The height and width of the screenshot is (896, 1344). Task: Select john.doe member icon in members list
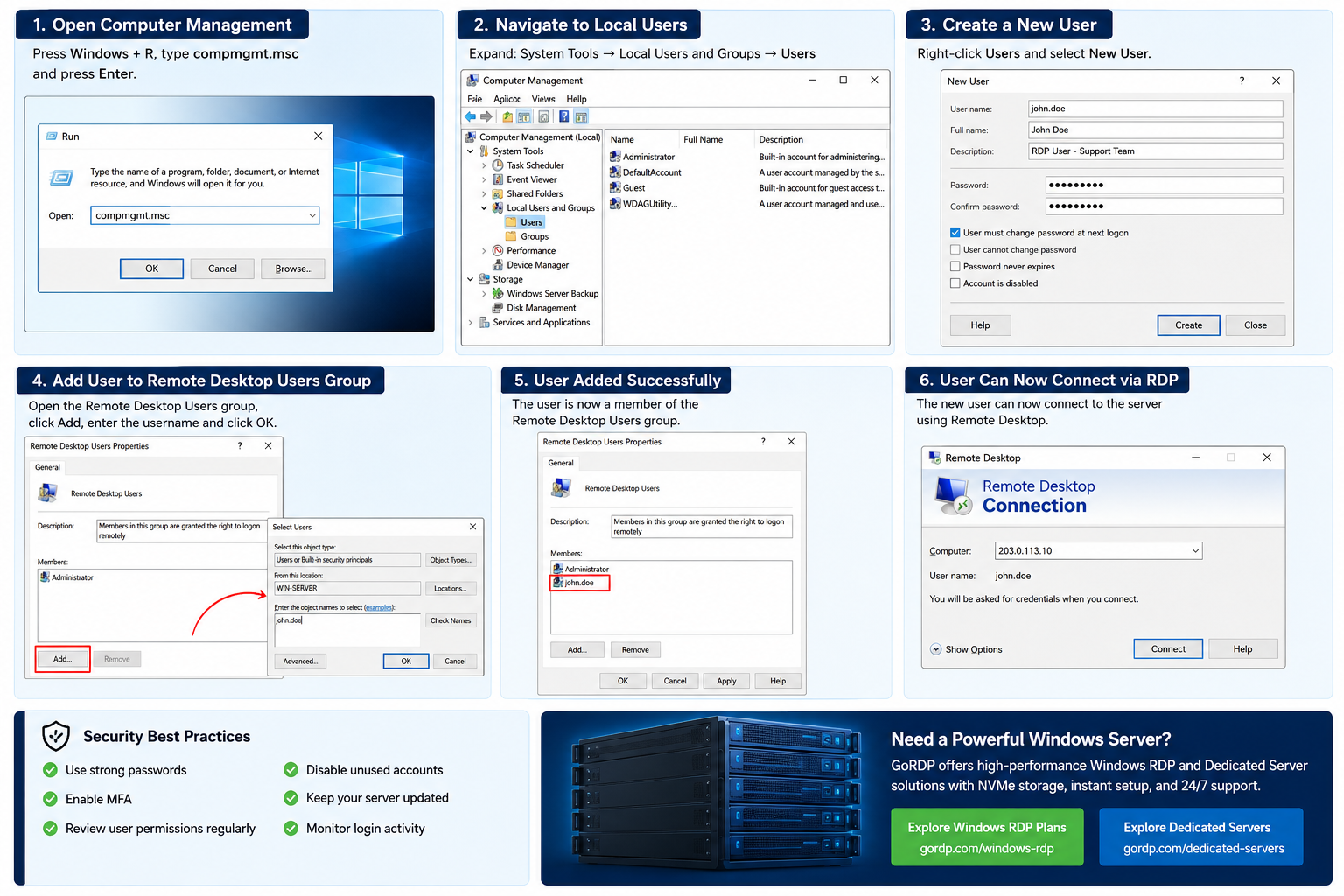(558, 583)
